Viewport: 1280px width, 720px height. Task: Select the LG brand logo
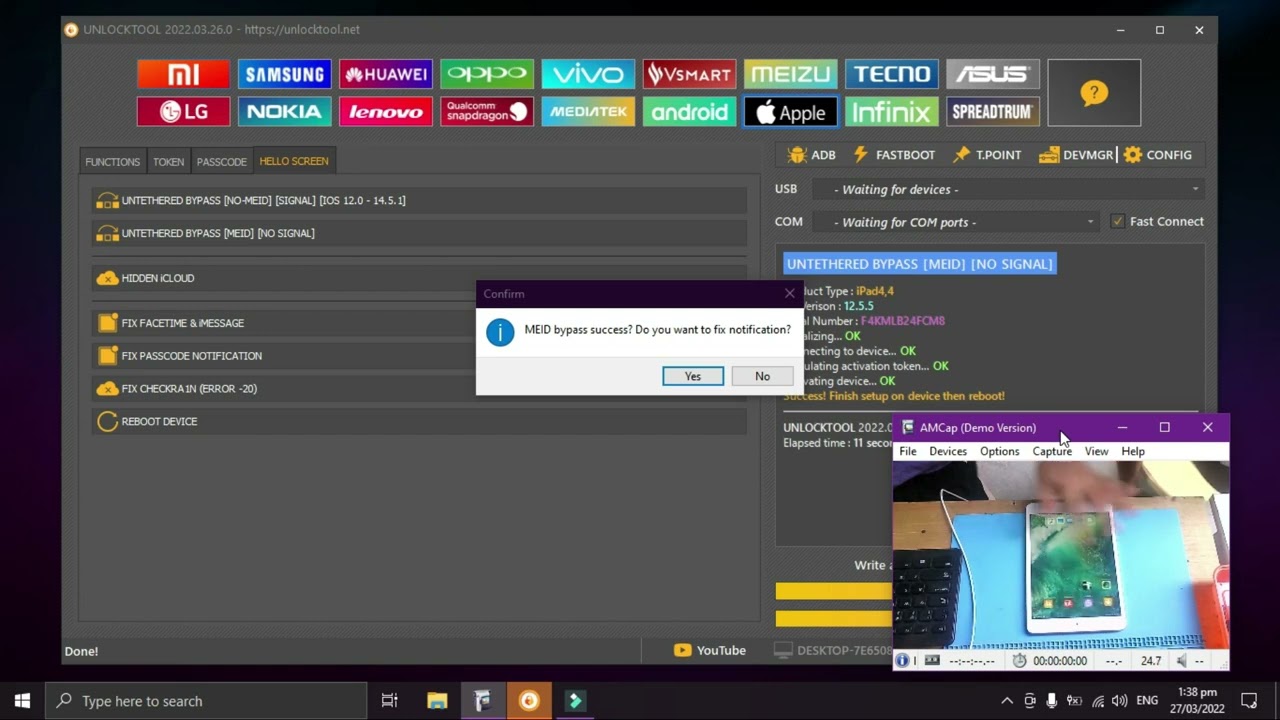[183, 112]
